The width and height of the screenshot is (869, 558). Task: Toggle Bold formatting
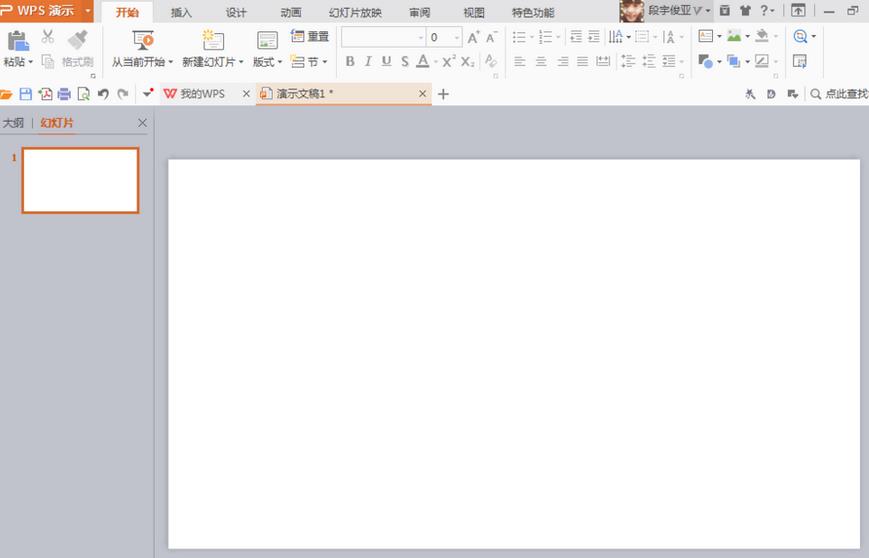[x=350, y=62]
